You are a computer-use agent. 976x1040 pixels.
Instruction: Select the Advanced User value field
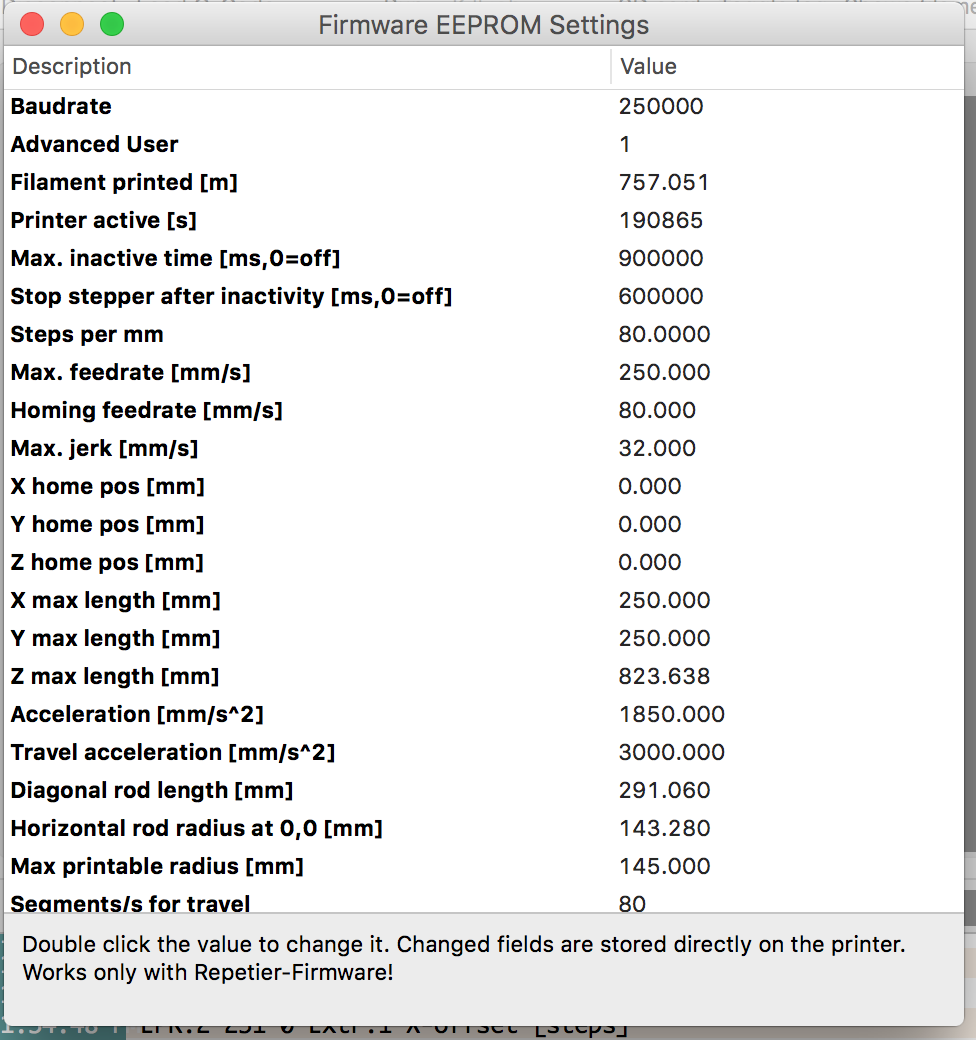pyautogui.click(x=625, y=144)
